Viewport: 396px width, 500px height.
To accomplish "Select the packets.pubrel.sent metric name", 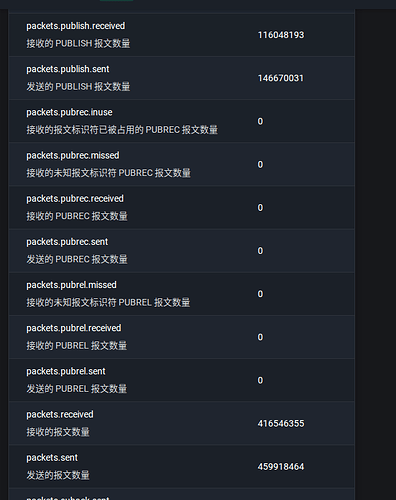I will [66, 371].
